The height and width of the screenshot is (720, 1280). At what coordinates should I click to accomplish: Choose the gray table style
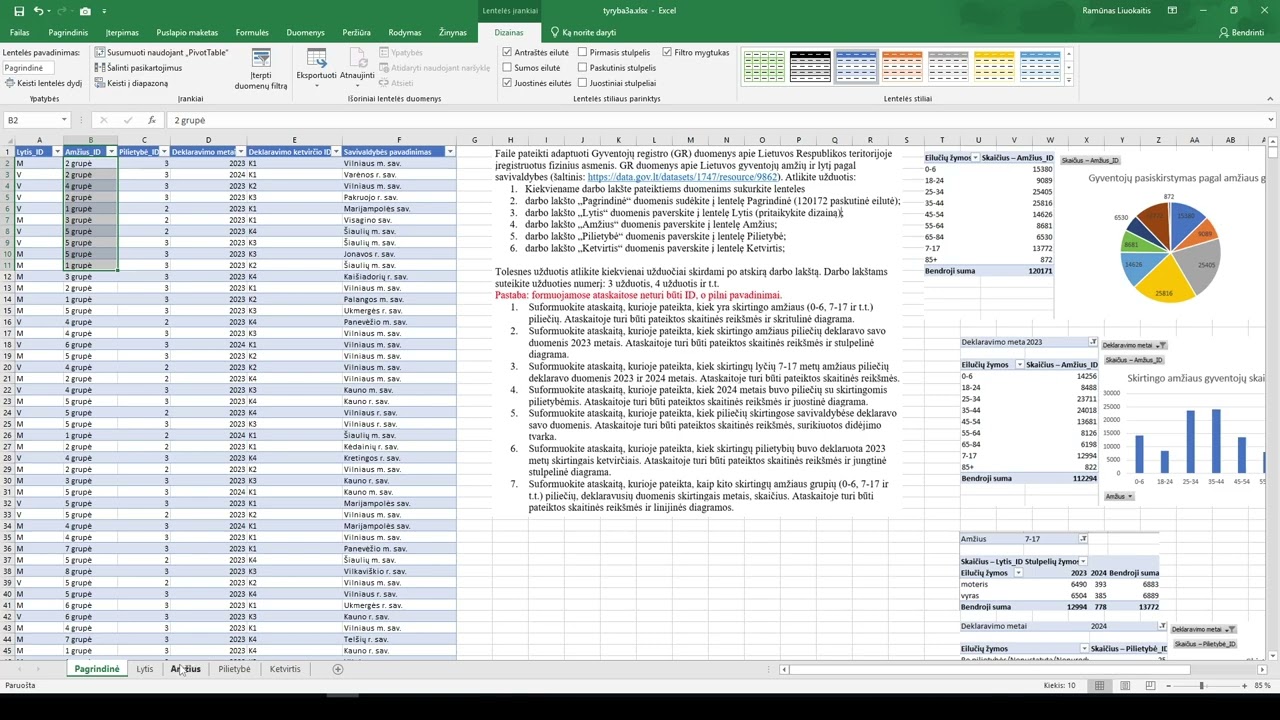(x=948, y=67)
